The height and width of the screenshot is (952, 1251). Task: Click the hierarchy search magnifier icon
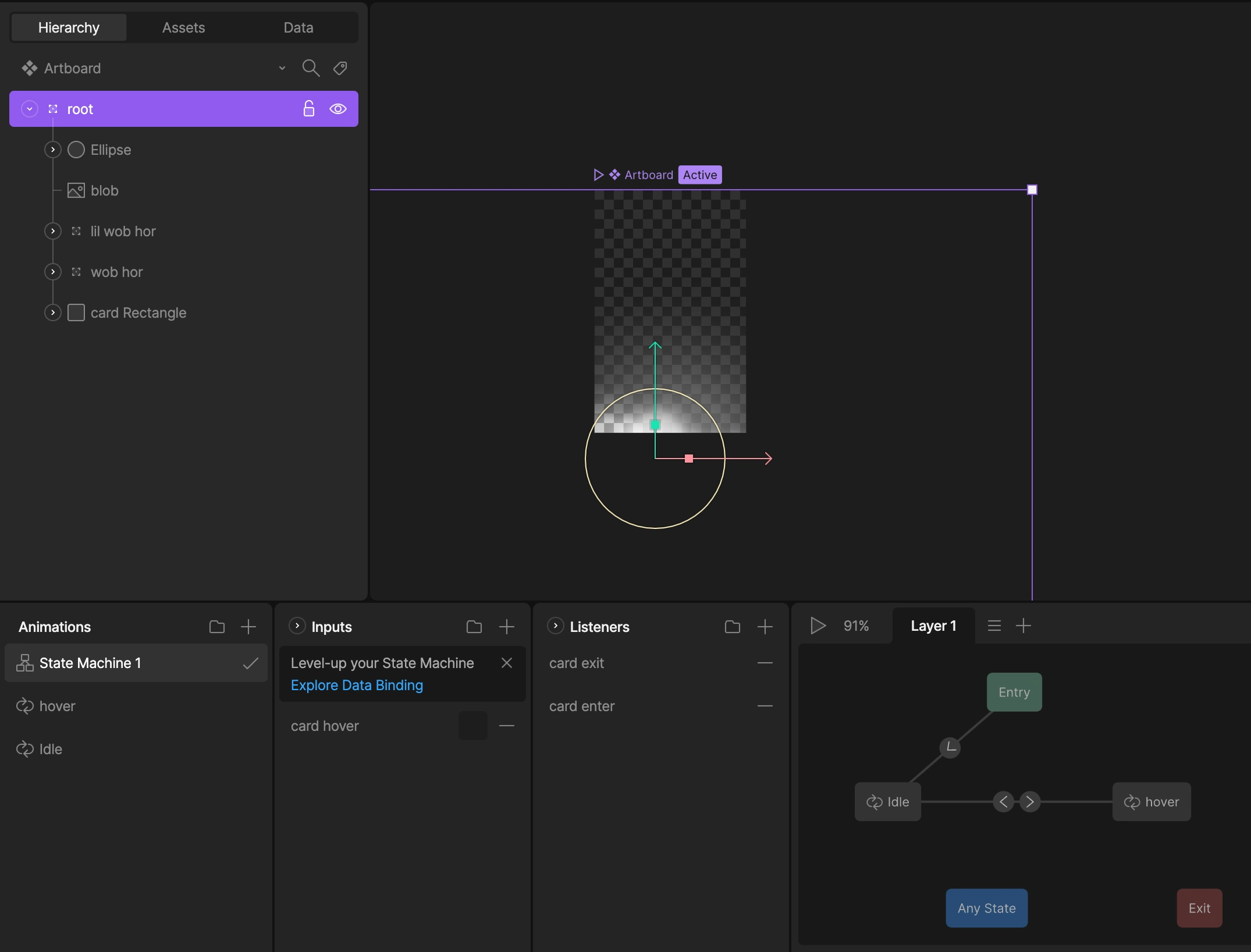[x=311, y=68]
